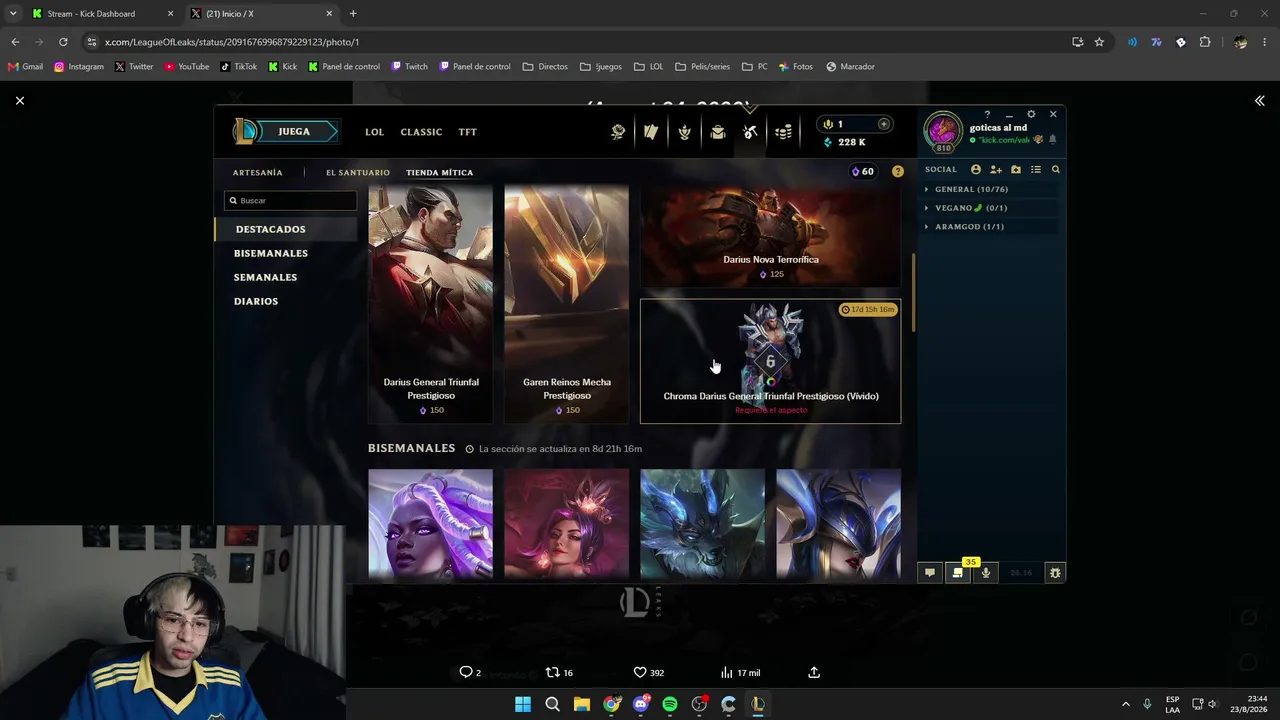1280x720 pixels.
Task: Select the TIENDA MÍTICA tab
Action: (440, 172)
